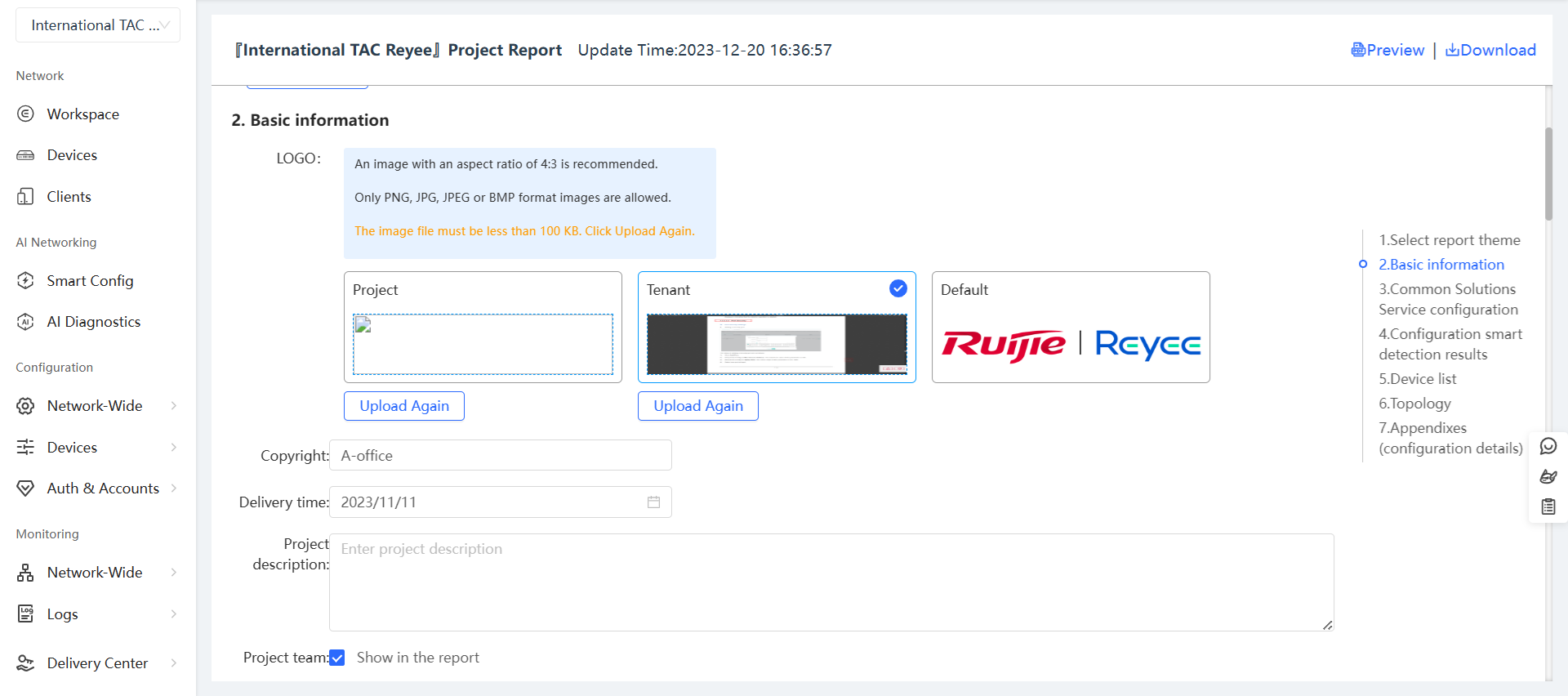Click the Copyright input field
This screenshot has width=1568, height=696.
500,456
